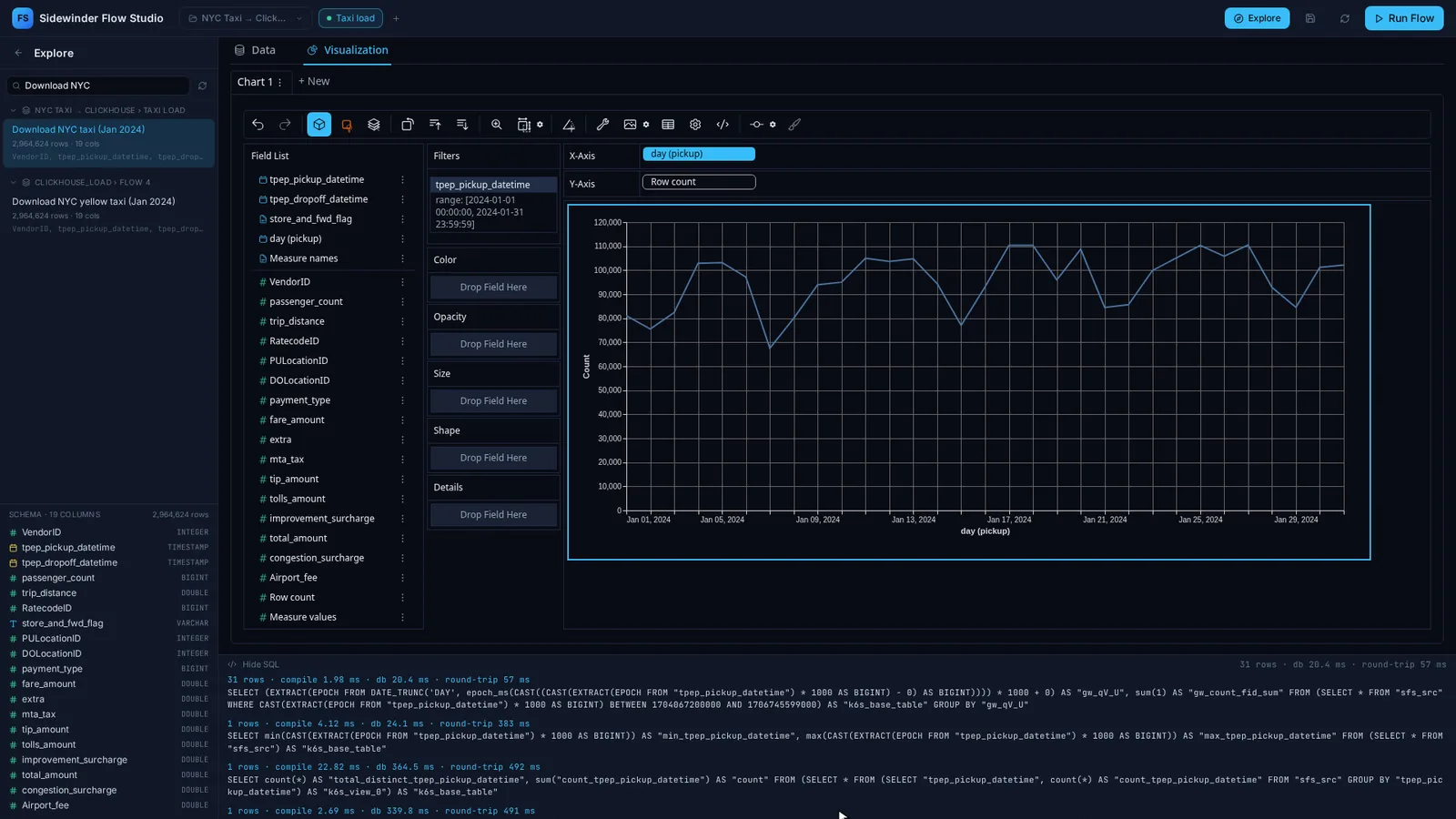The image size is (1456, 819).
Task: Click the save icon in header
Action: (x=1310, y=18)
